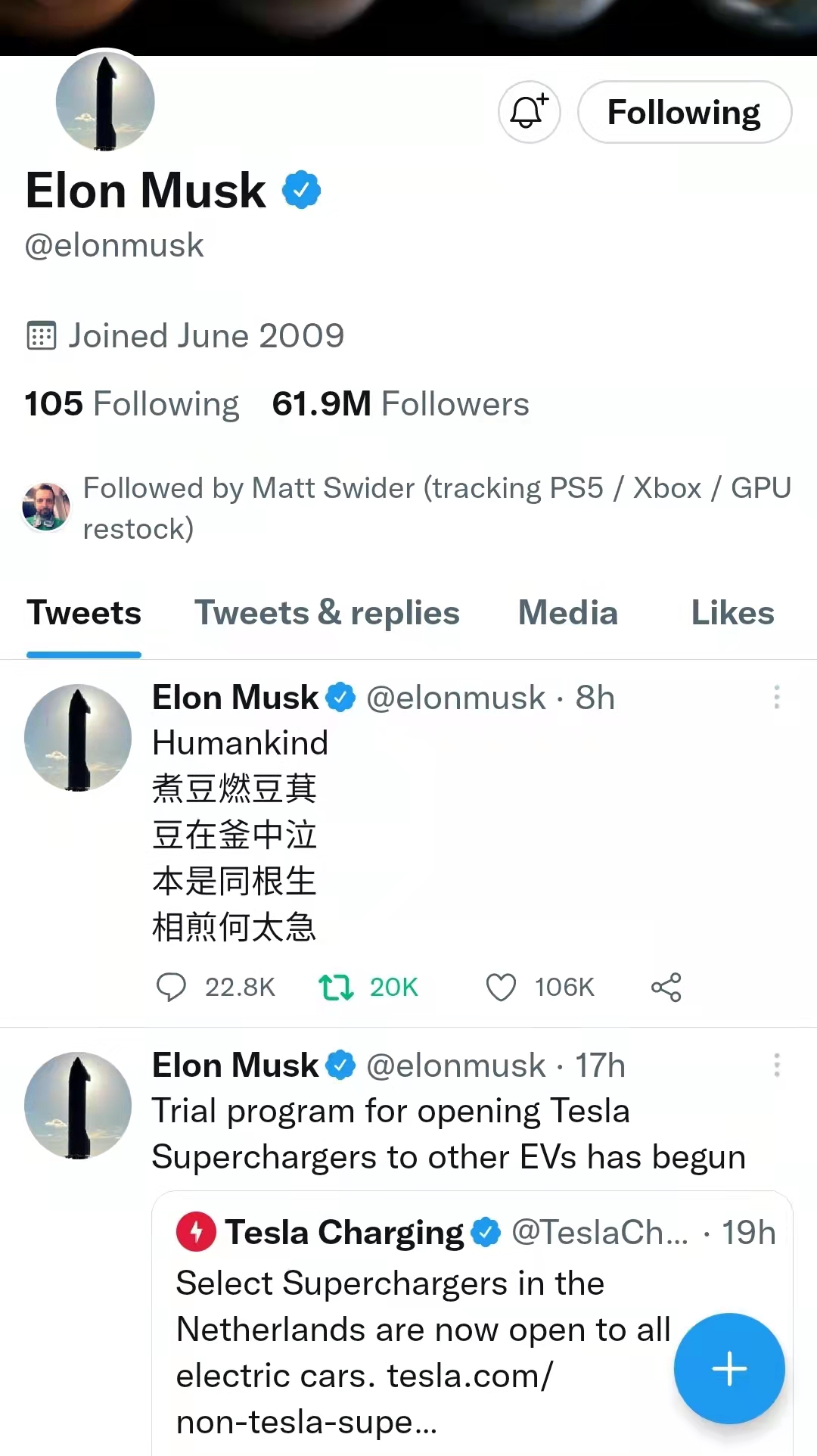
Task: Toggle the Following button
Action: [x=684, y=112]
